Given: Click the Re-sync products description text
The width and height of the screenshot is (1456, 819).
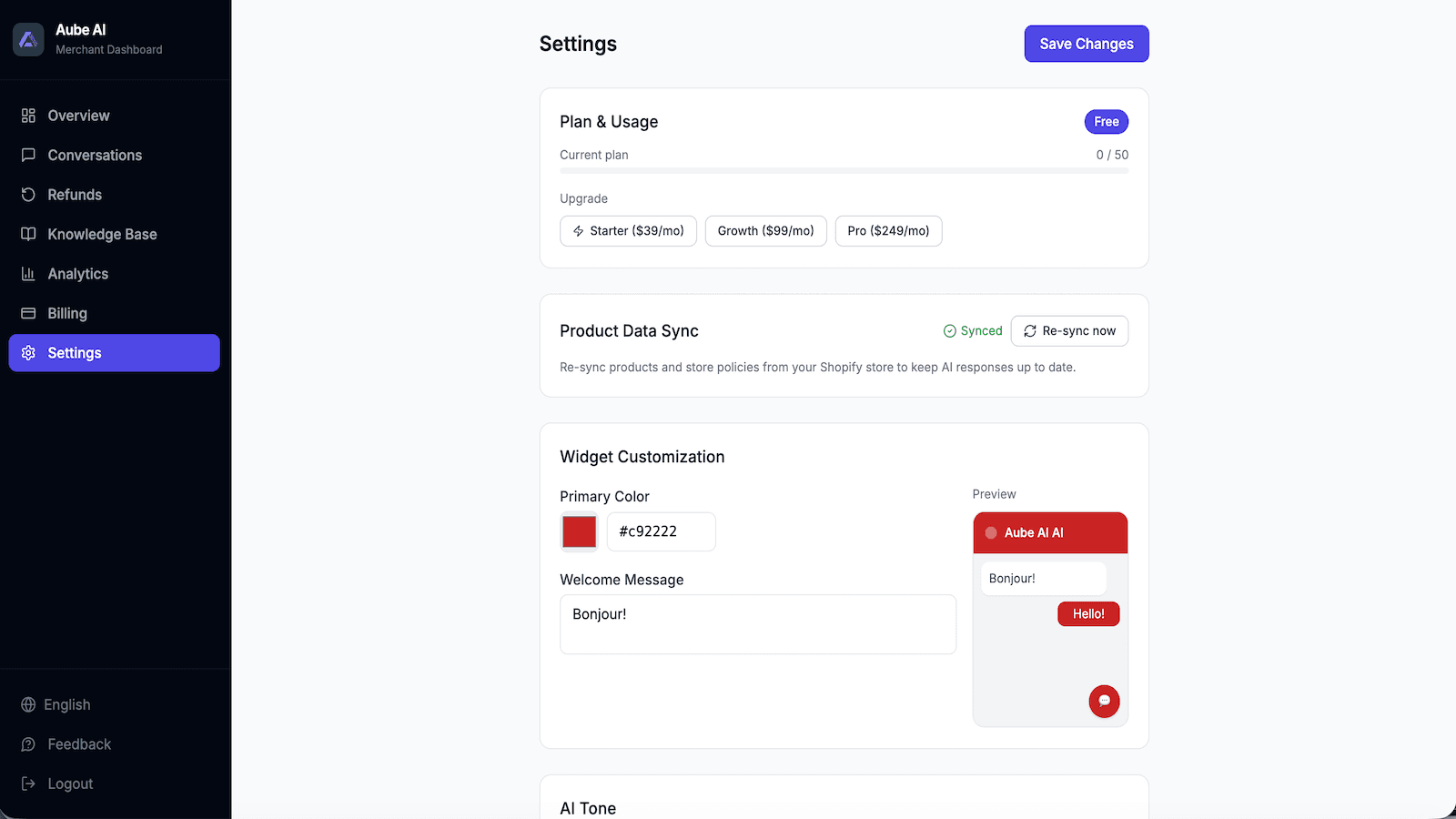Looking at the screenshot, I should pos(817,368).
